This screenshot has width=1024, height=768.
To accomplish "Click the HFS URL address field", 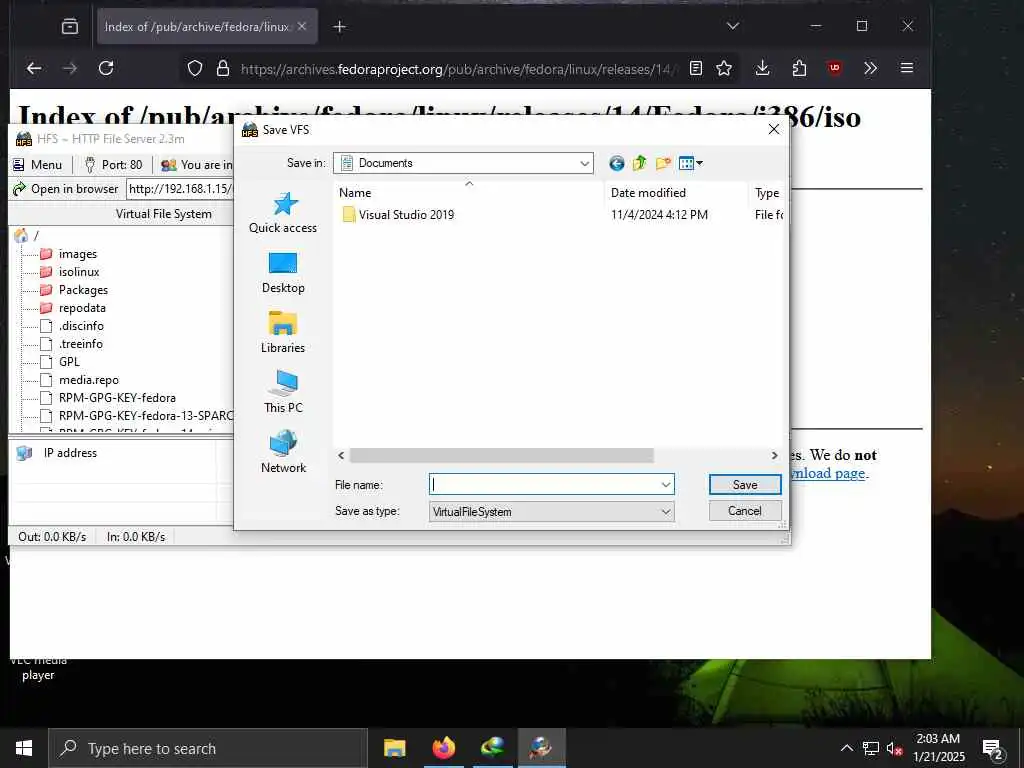I will 180,189.
